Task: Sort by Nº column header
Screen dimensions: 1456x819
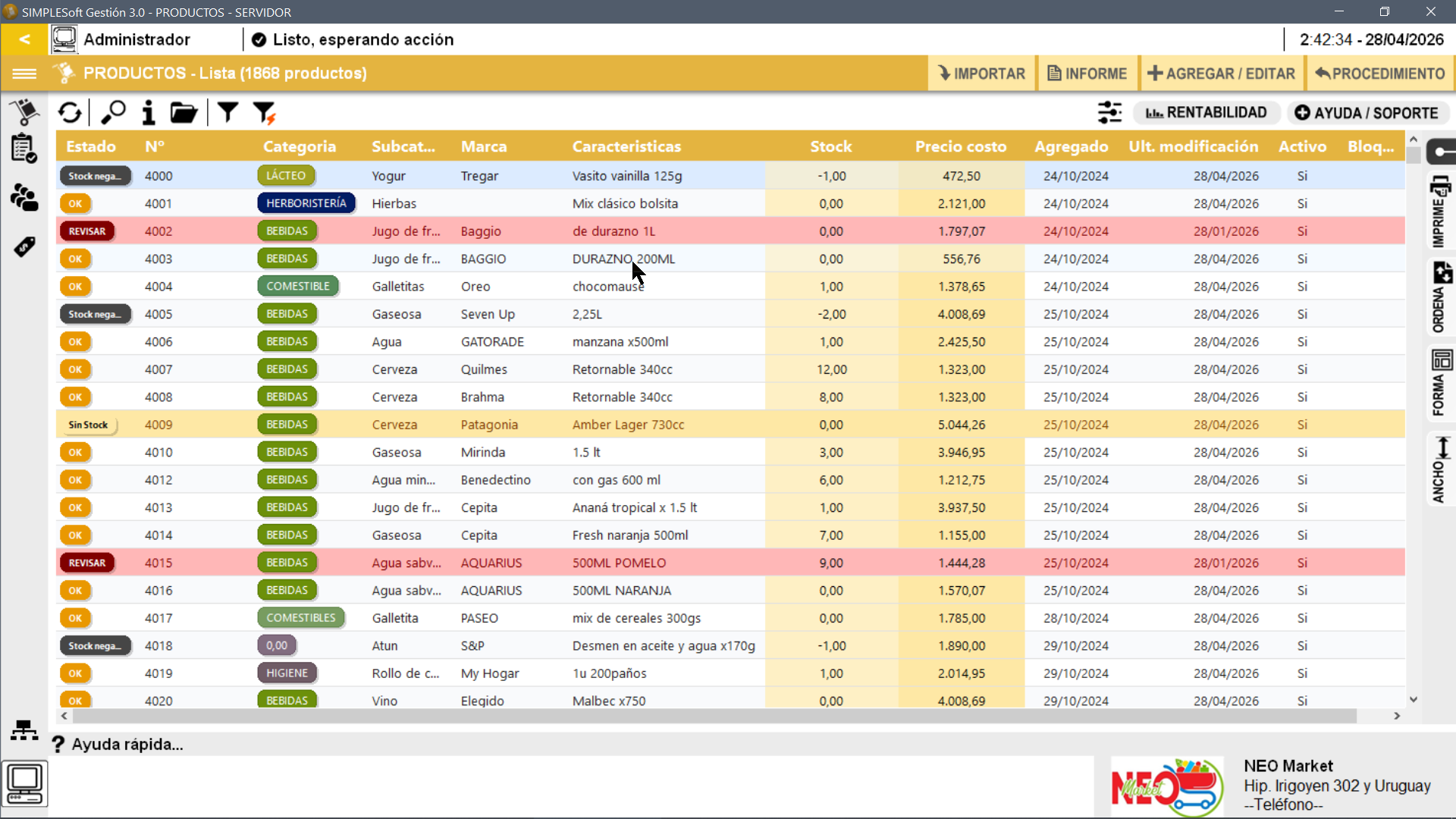Action: pyautogui.click(x=155, y=146)
